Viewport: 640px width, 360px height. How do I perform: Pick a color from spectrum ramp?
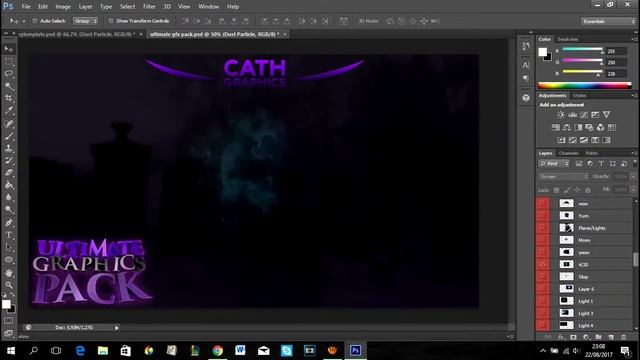(x=584, y=85)
